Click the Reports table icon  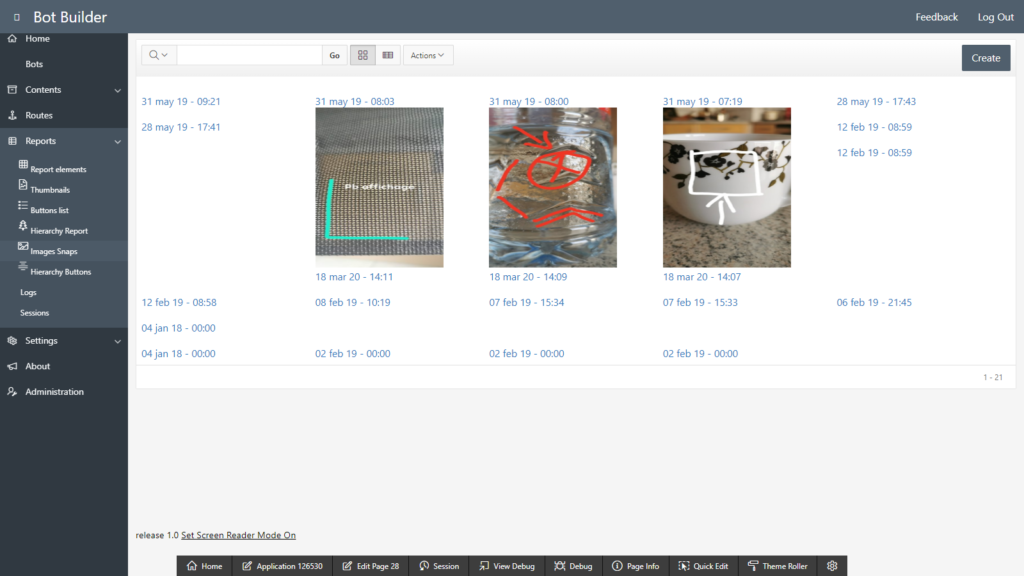click(x=12, y=140)
